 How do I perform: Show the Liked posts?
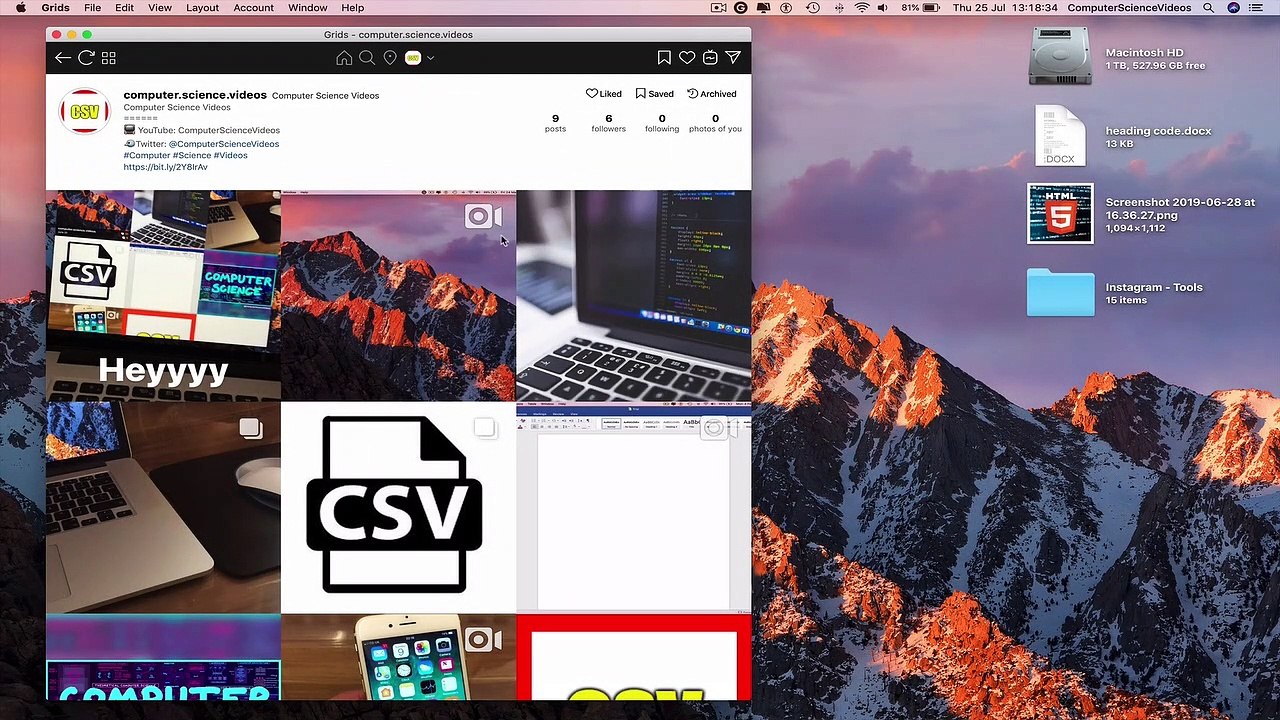coord(604,94)
